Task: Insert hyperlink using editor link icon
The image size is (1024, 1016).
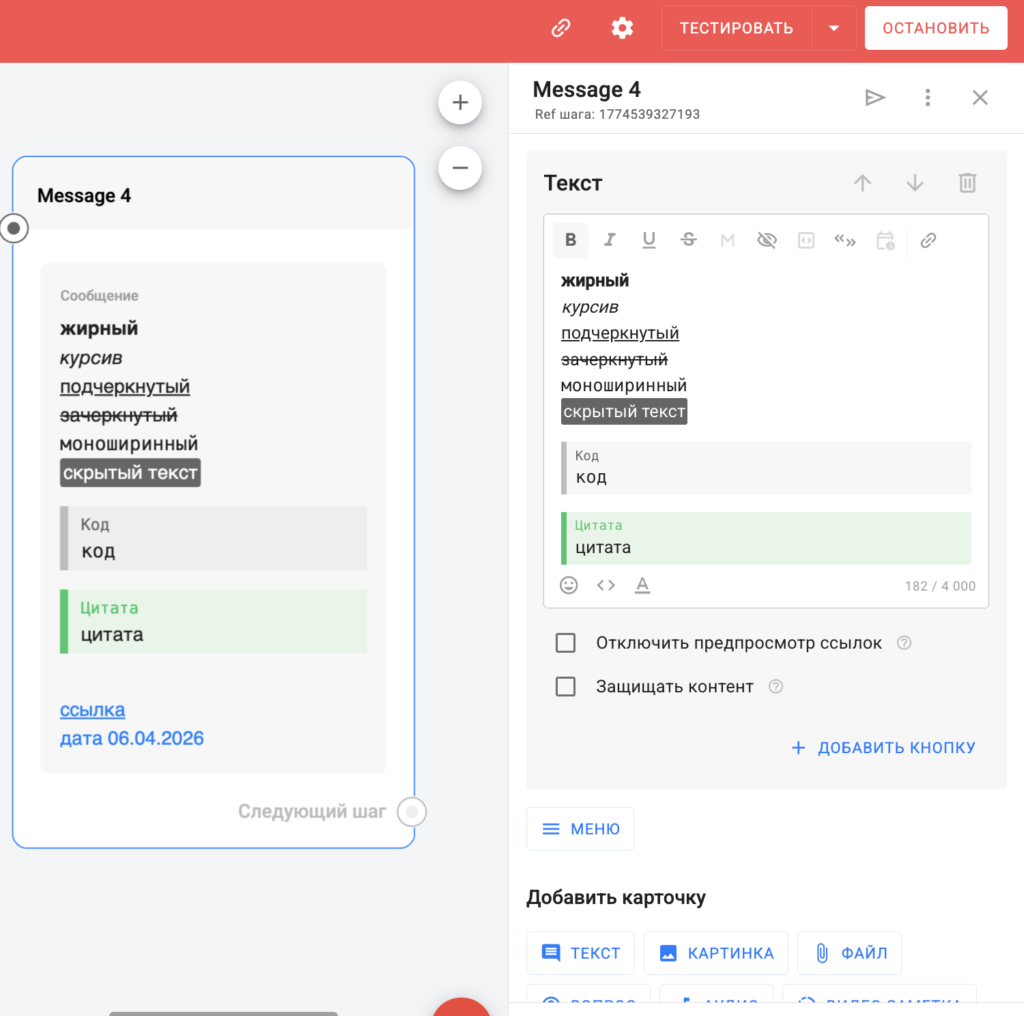Action: point(928,240)
